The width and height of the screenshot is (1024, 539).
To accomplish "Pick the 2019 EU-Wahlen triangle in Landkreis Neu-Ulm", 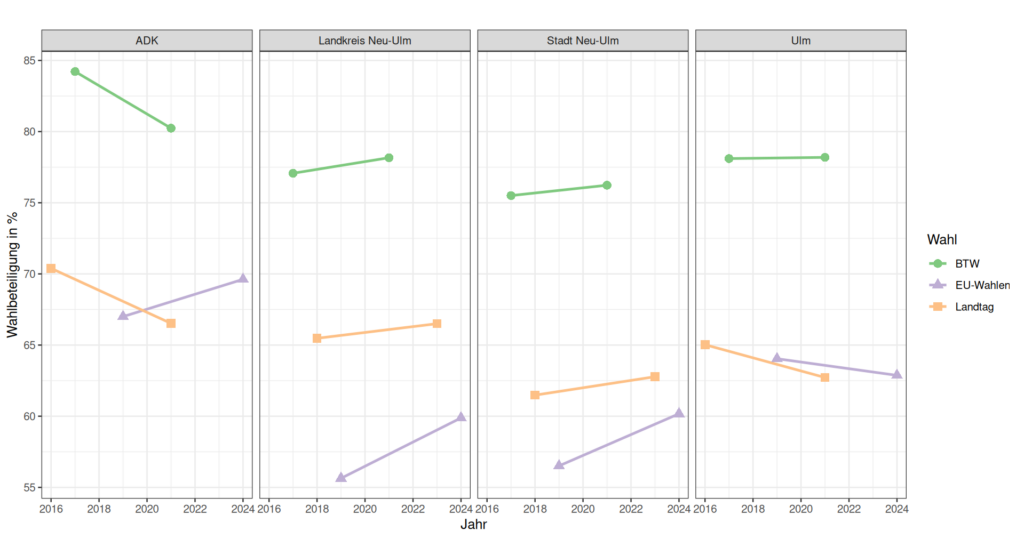I will pyautogui.click(x=341, y=478).
